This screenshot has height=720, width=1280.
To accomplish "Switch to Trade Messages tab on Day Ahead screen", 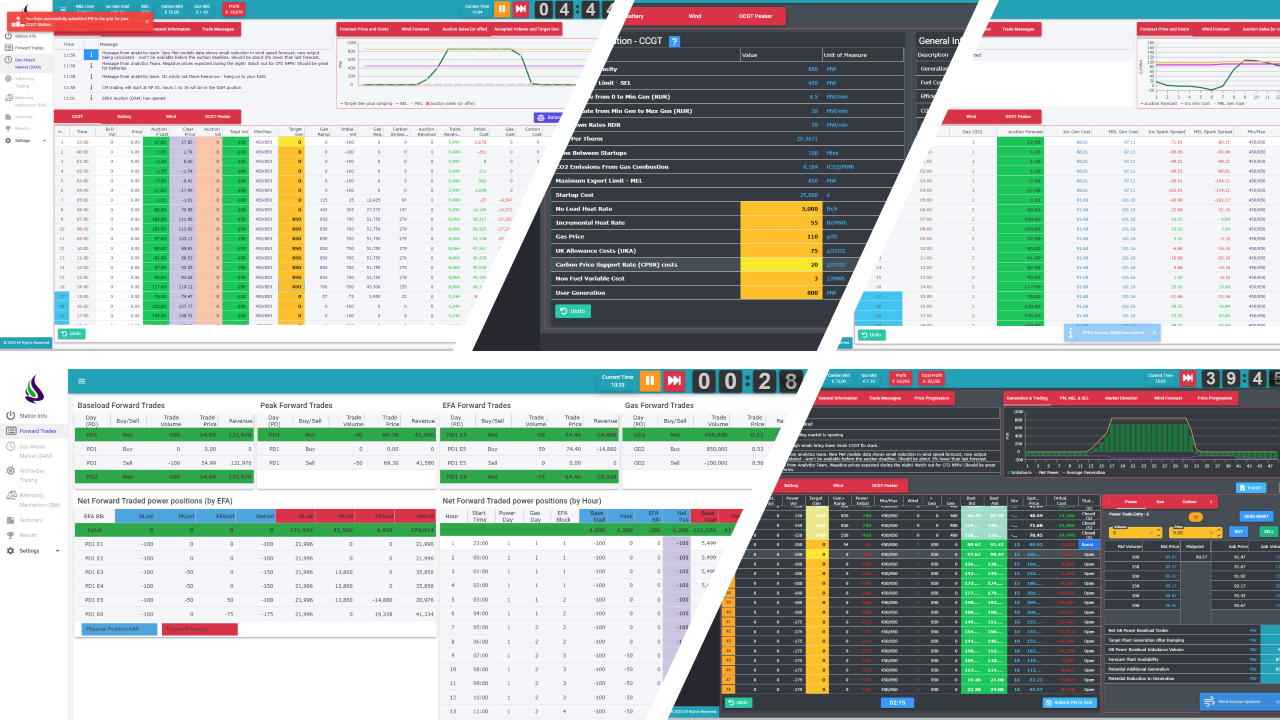I will tap(218, 30).
